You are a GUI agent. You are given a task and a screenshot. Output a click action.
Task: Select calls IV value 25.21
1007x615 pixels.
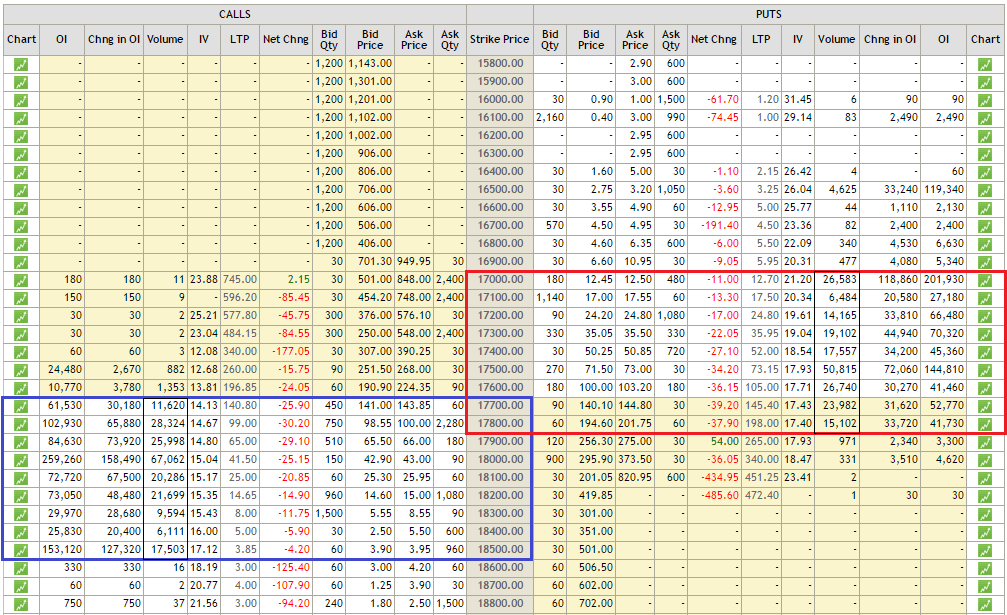pos(204,315)
